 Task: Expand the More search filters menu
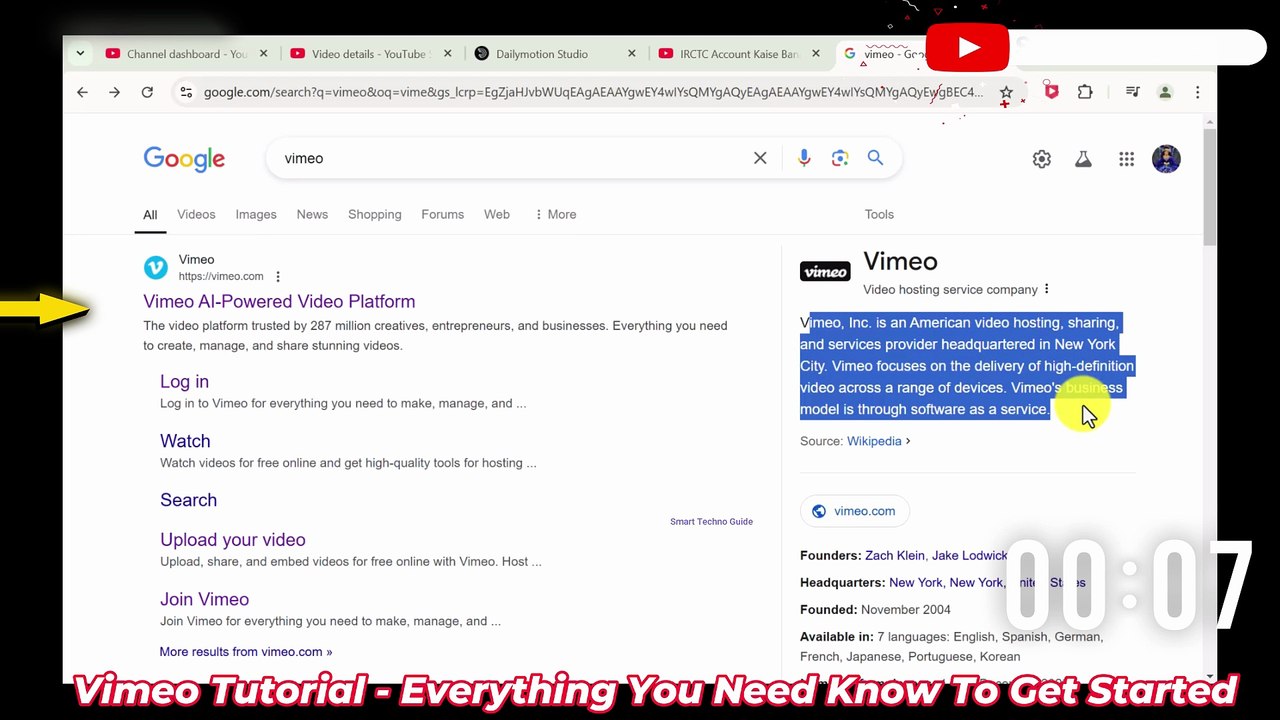pyautogui.click(x=555, y=214)
